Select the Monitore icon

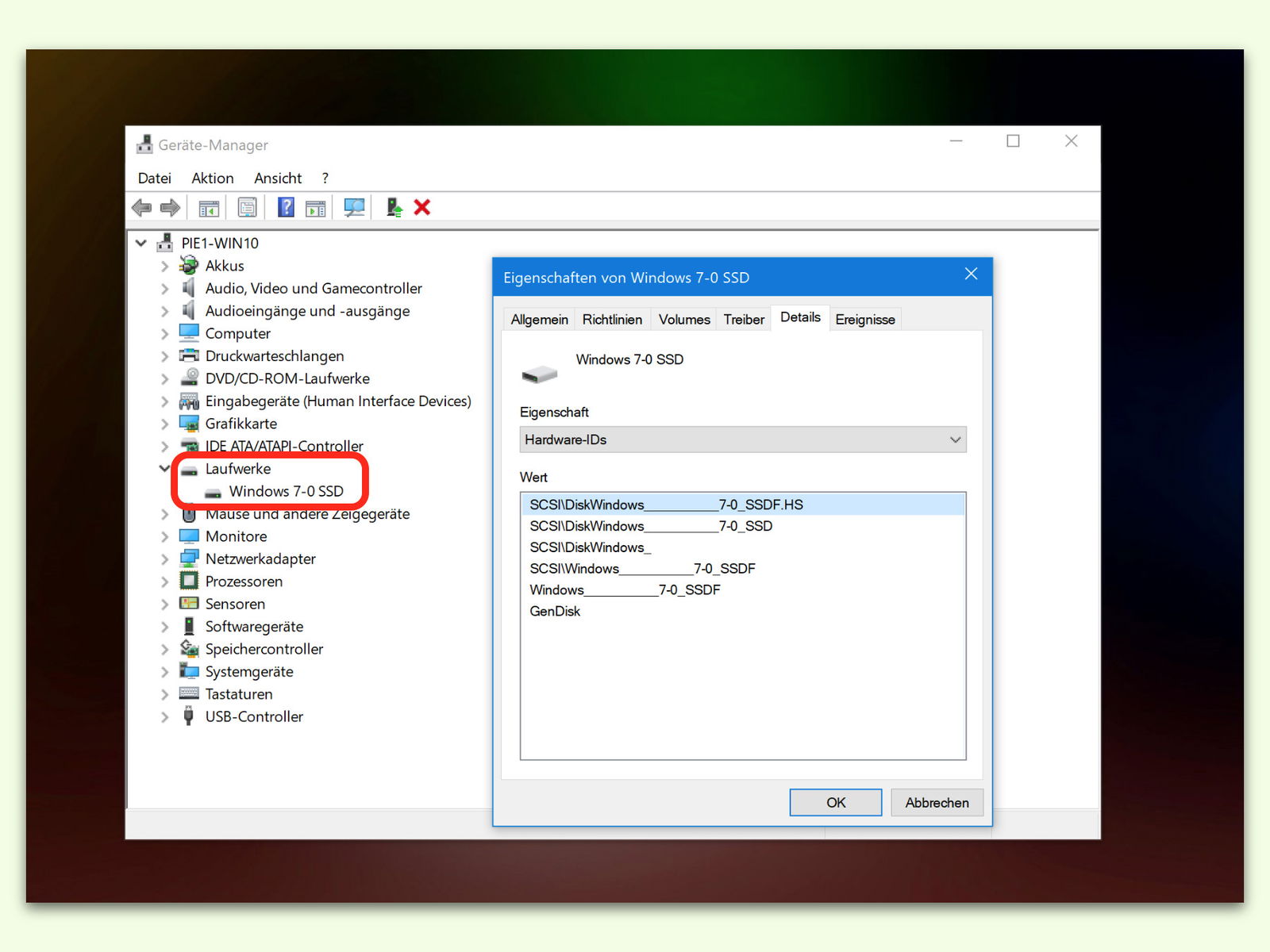(189, 535)
